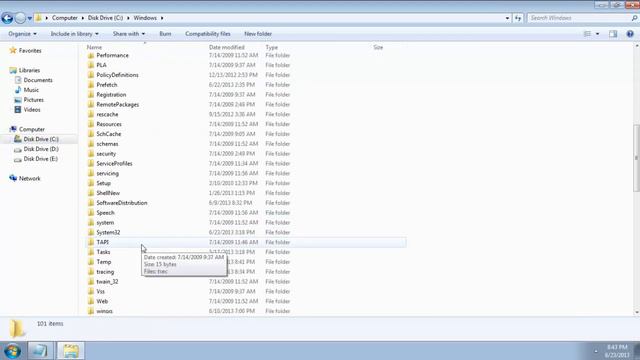Sort by the Date modified column header
Image resolution: width=640 pixels, height=360 pixels.
[x=227, y=47]
